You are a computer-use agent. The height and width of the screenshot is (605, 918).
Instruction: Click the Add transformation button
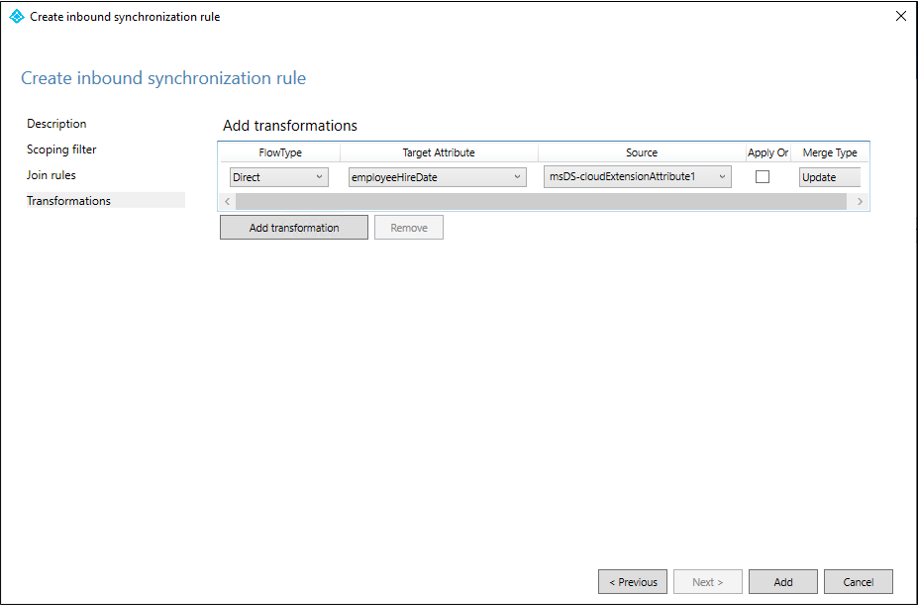(x=293, y=227)
